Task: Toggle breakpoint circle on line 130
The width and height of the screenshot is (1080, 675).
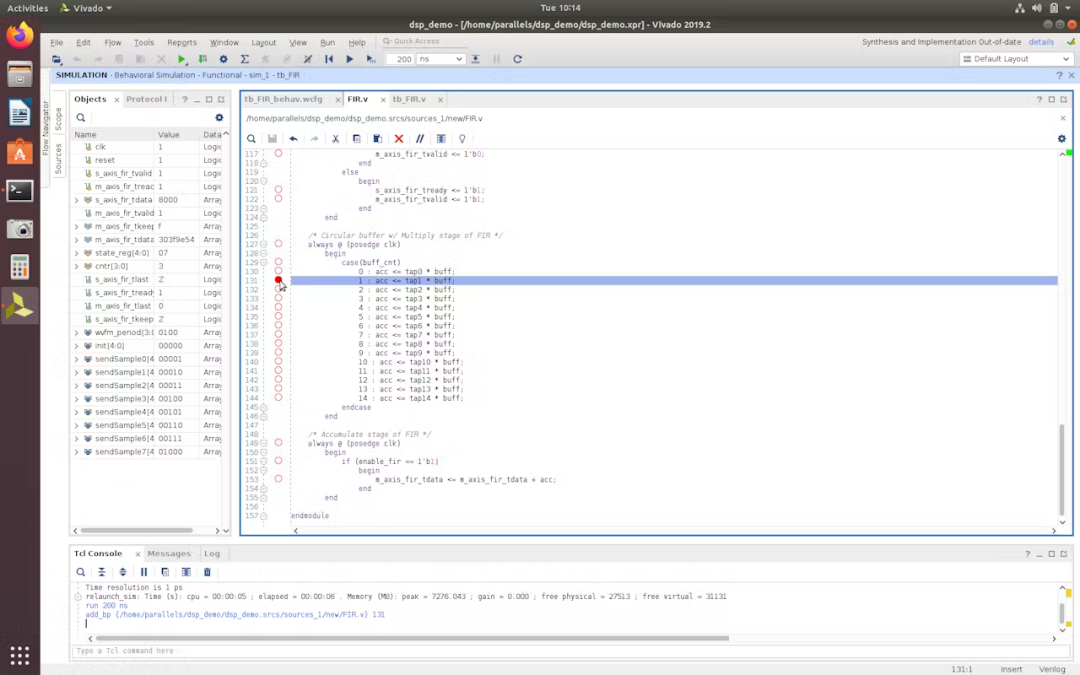Action: 278,272
